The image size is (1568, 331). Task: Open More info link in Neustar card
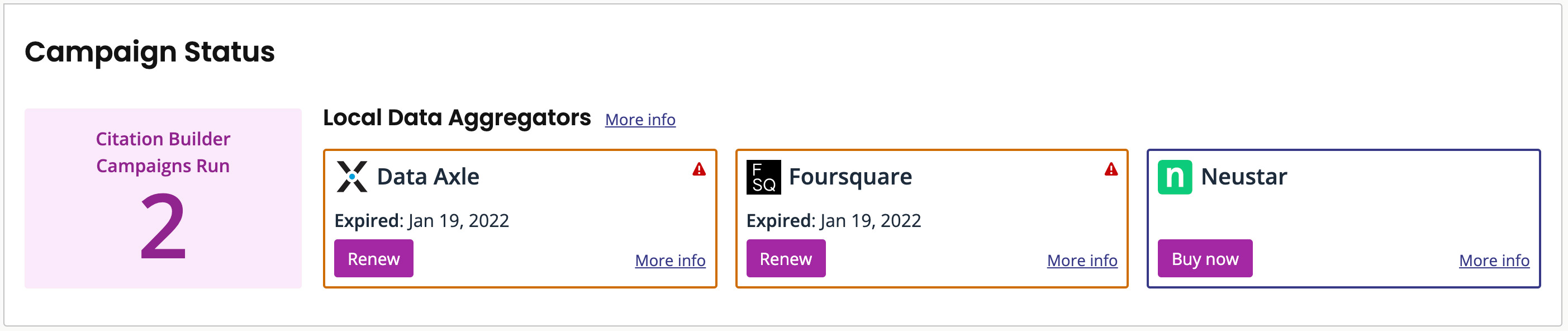click(1494, 261)
